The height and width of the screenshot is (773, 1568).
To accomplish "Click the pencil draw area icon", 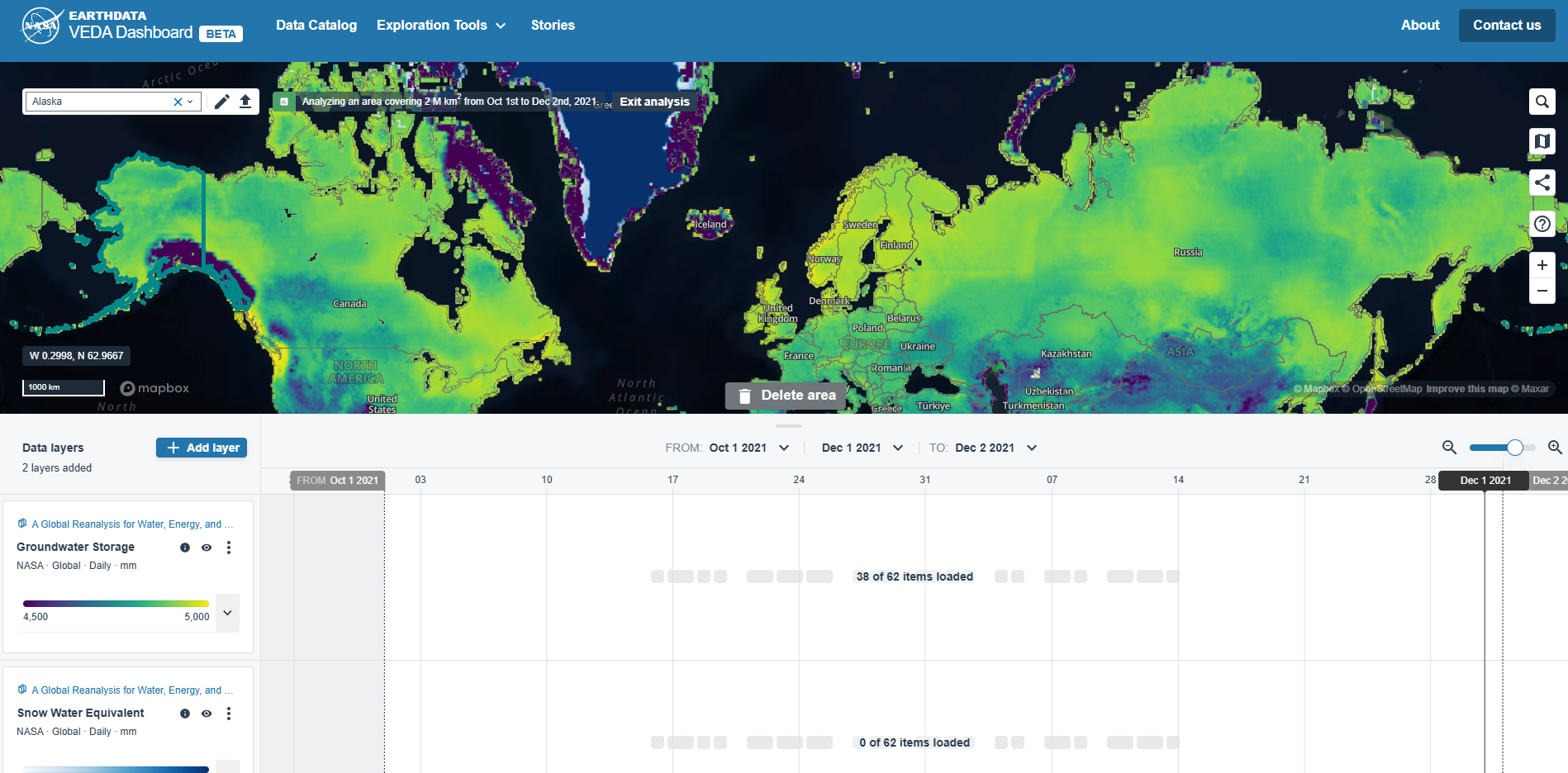I will (221, 102).
